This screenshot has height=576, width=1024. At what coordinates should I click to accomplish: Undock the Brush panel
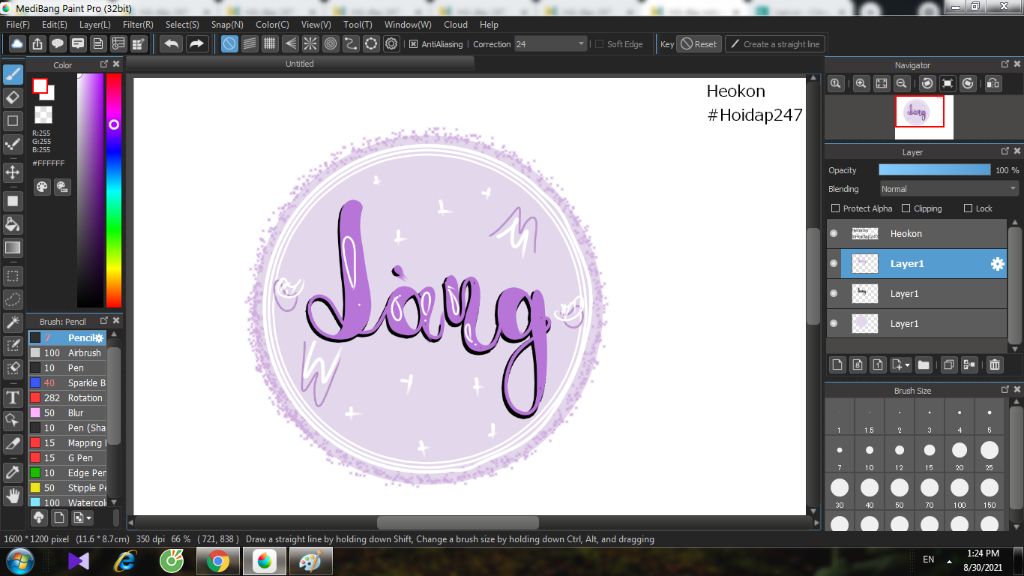click(x=104, y=321)
